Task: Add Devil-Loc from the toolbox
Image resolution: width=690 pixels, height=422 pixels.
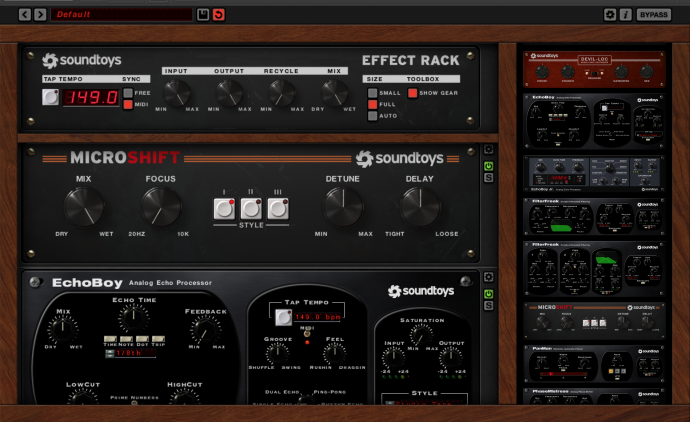Action: tap(594, 70)
